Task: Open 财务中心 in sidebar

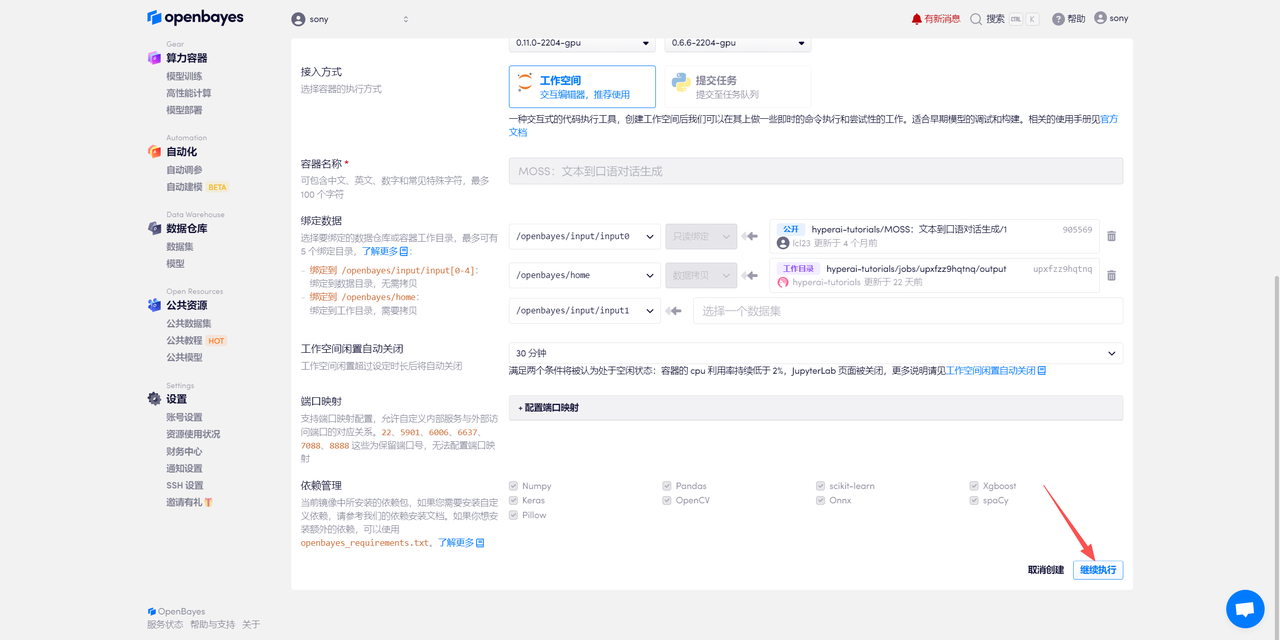Action: click(184, 451)
